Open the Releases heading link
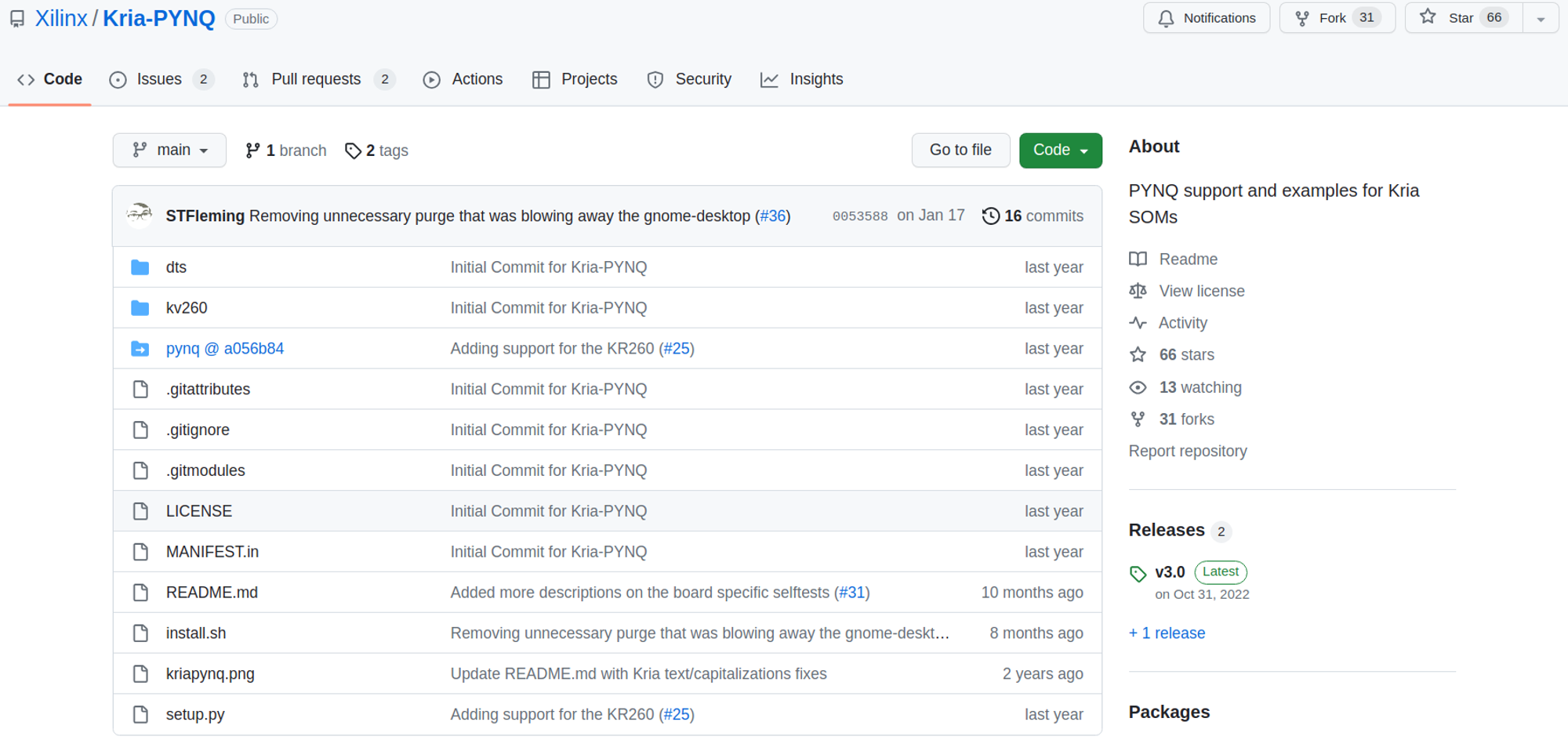Viewport: 1568px width, 740px height. click(1167, 531)
